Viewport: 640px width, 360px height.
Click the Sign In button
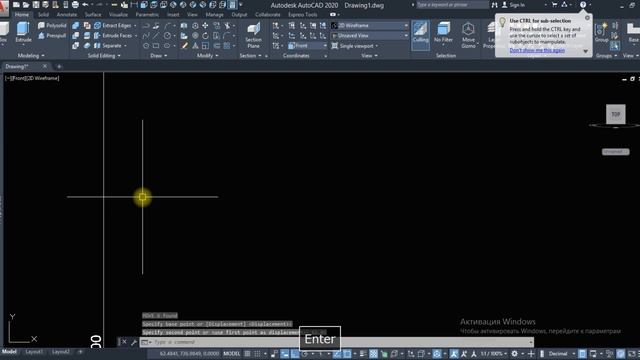[x=513, y=5]
